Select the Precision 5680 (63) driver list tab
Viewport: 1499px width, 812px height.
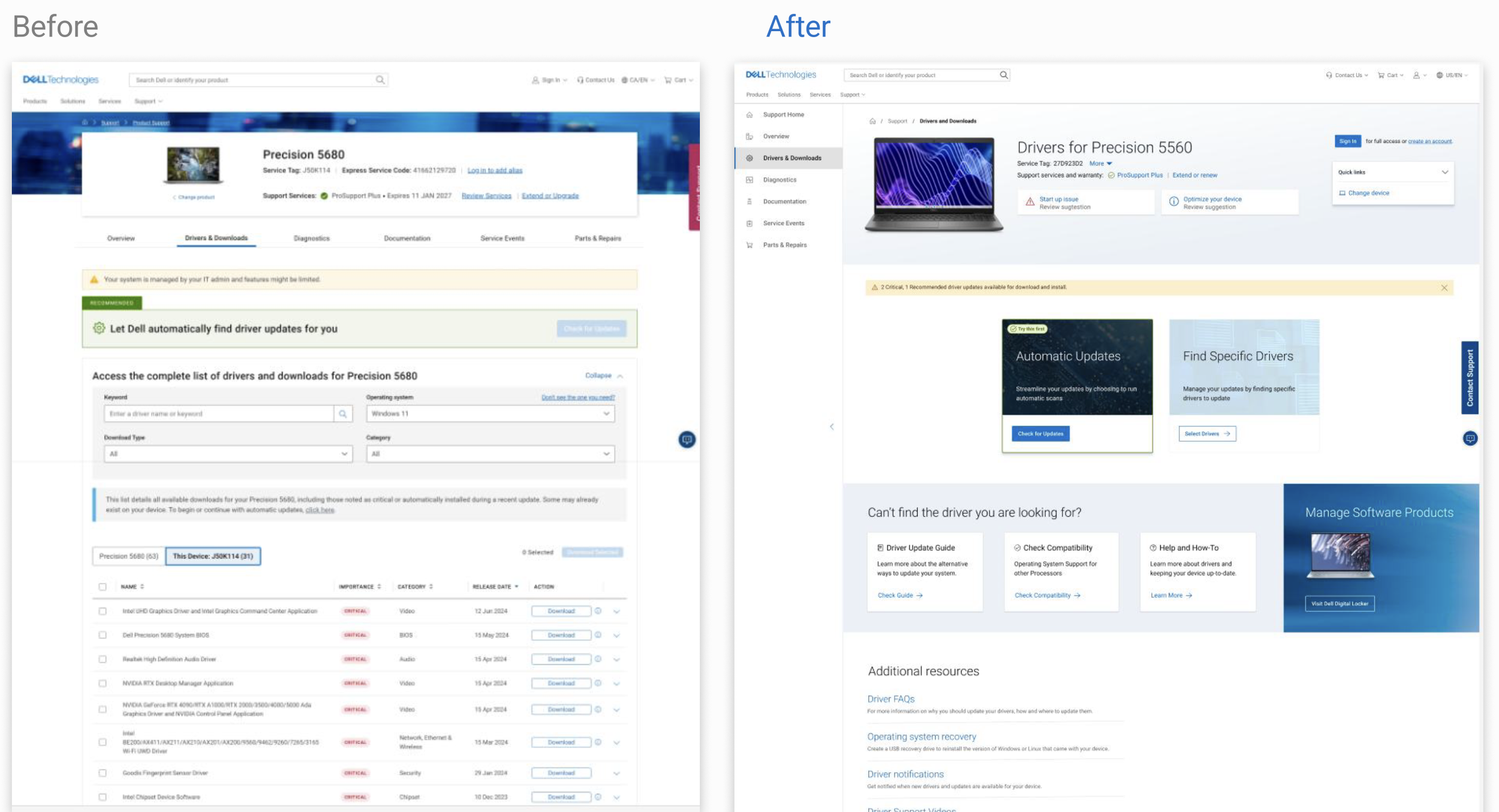[128, 556]
